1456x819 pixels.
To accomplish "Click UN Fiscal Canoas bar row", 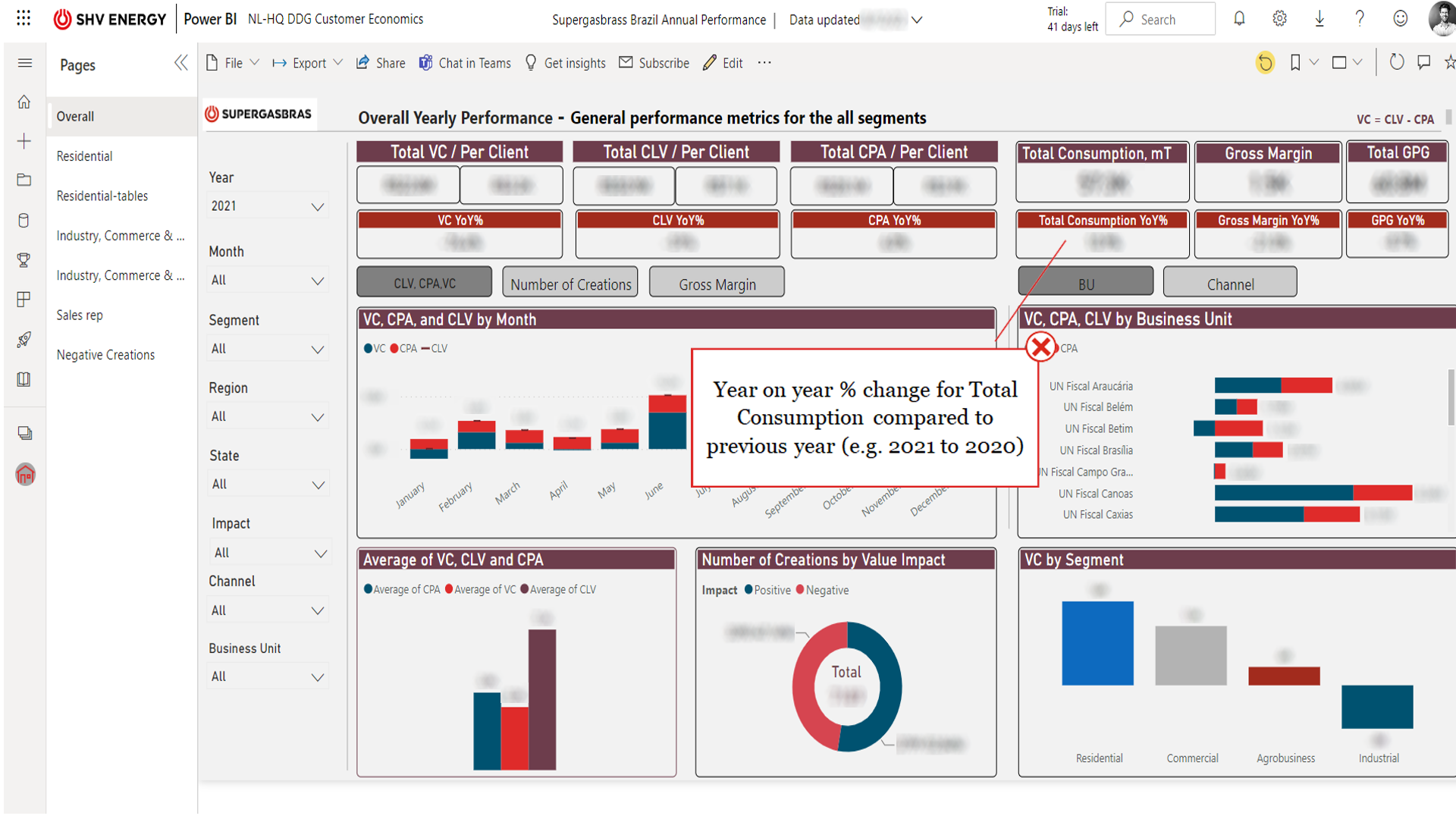I will tap(1313, 493).
